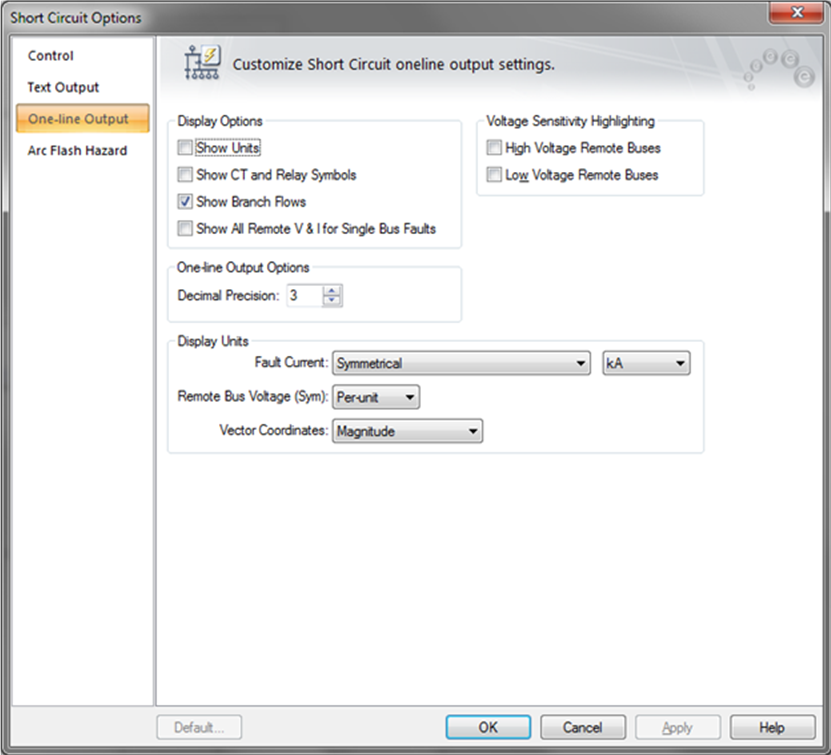Viewport: 831px width, 755px height.
Task: Open Vector Coordinates Magnitude dropdown
Action: tap(407, 431)
